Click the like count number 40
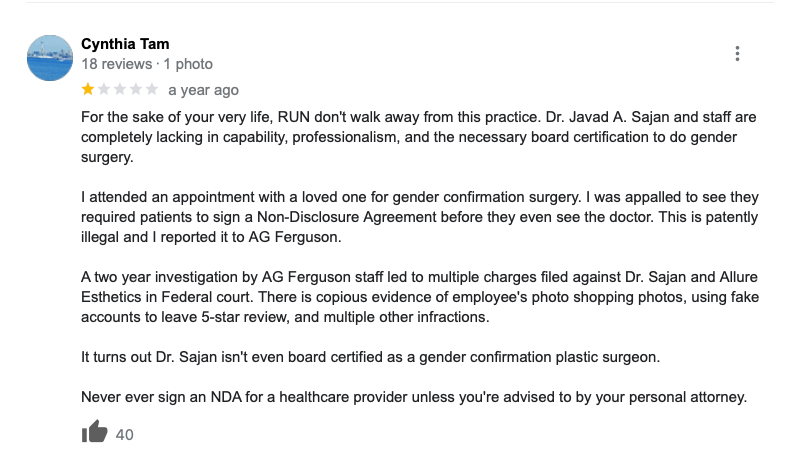This screenshot has height=461, width=790. point(125,434)
